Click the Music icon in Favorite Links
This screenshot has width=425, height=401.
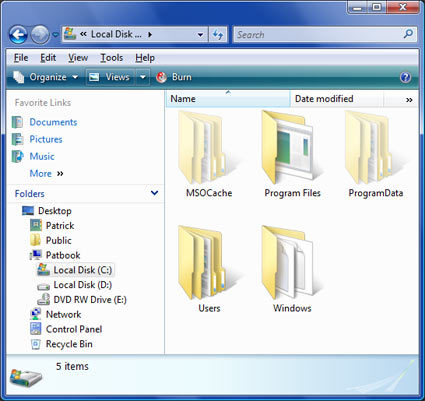17,156
